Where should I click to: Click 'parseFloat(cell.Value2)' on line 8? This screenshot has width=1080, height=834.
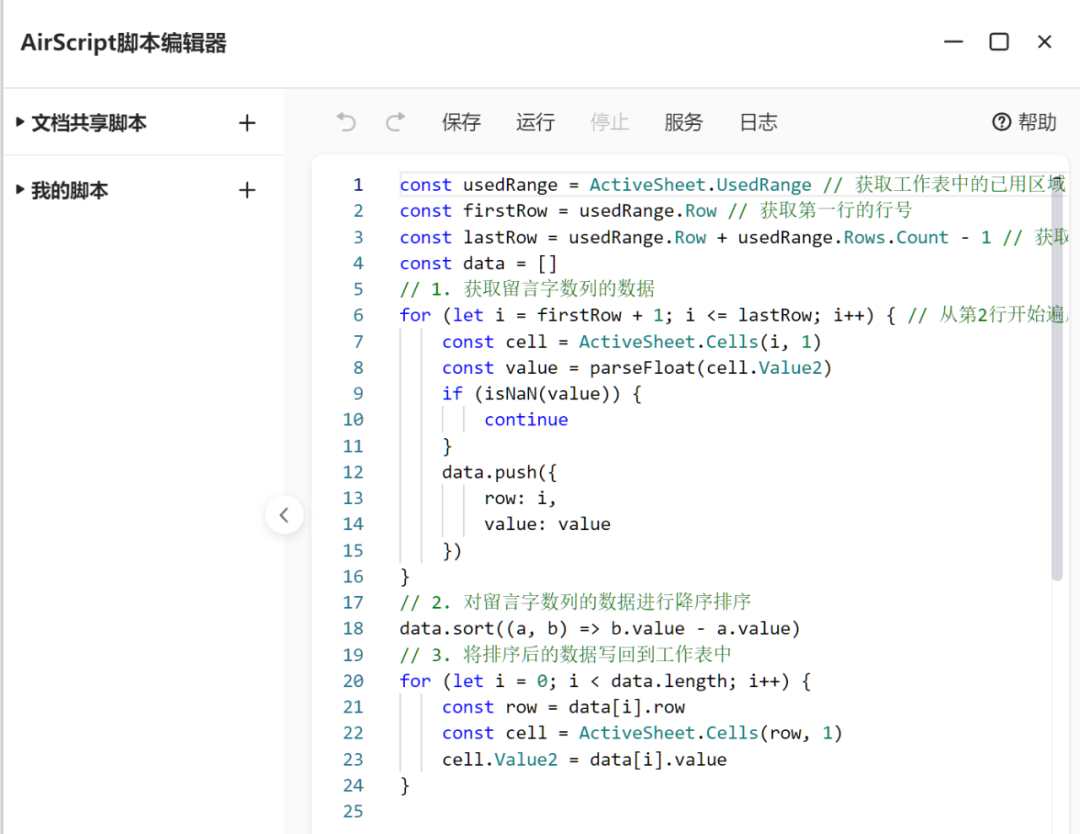[x=711, y=368]
